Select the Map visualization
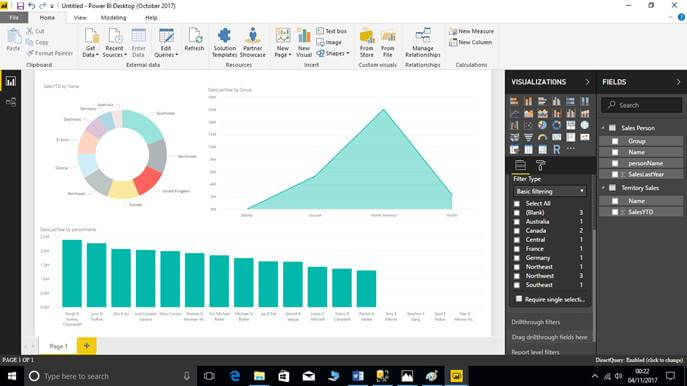687x386 pixels. click(x=584, y=125)
